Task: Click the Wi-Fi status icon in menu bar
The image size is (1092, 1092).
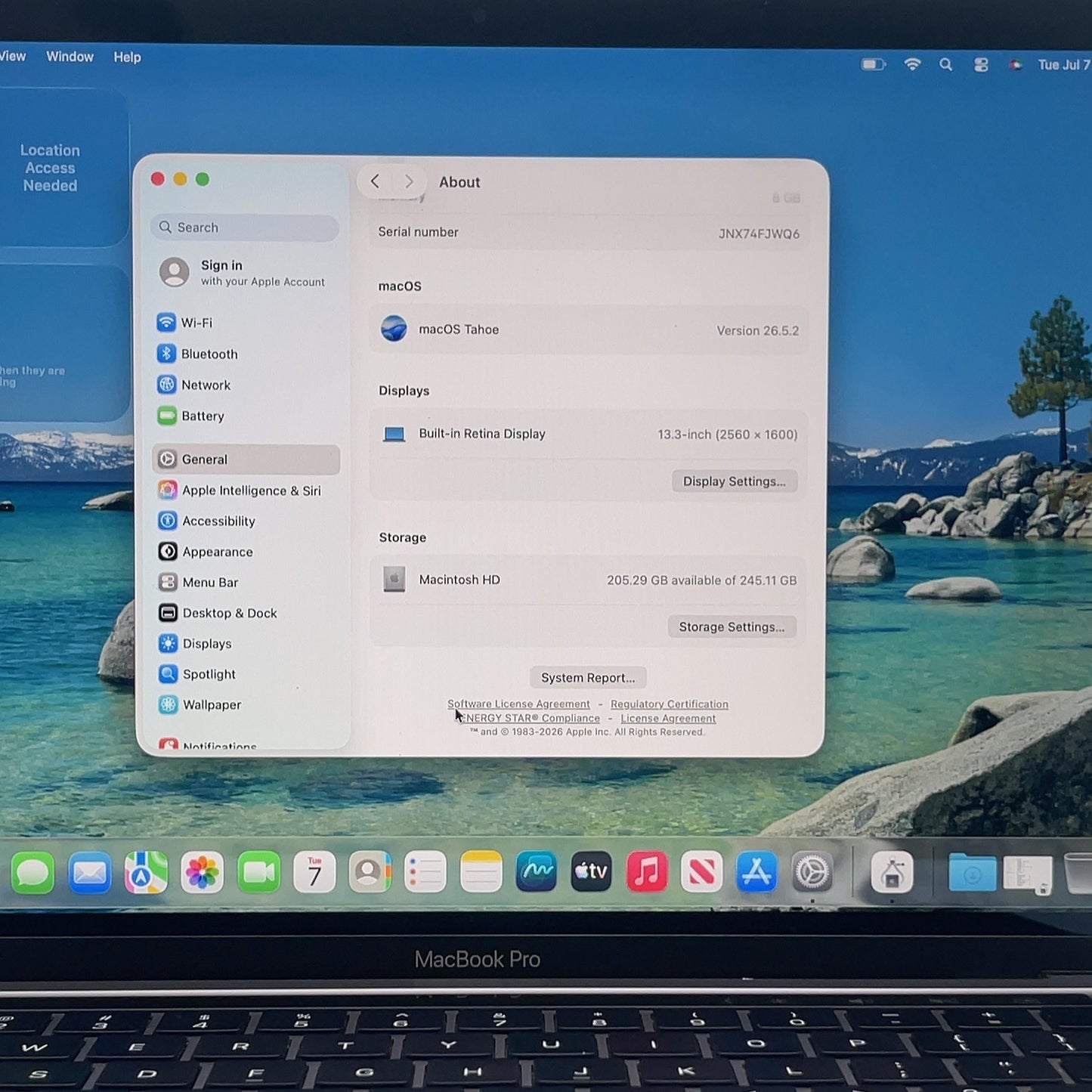Action: pyautogui.click(x=913, y=64)
